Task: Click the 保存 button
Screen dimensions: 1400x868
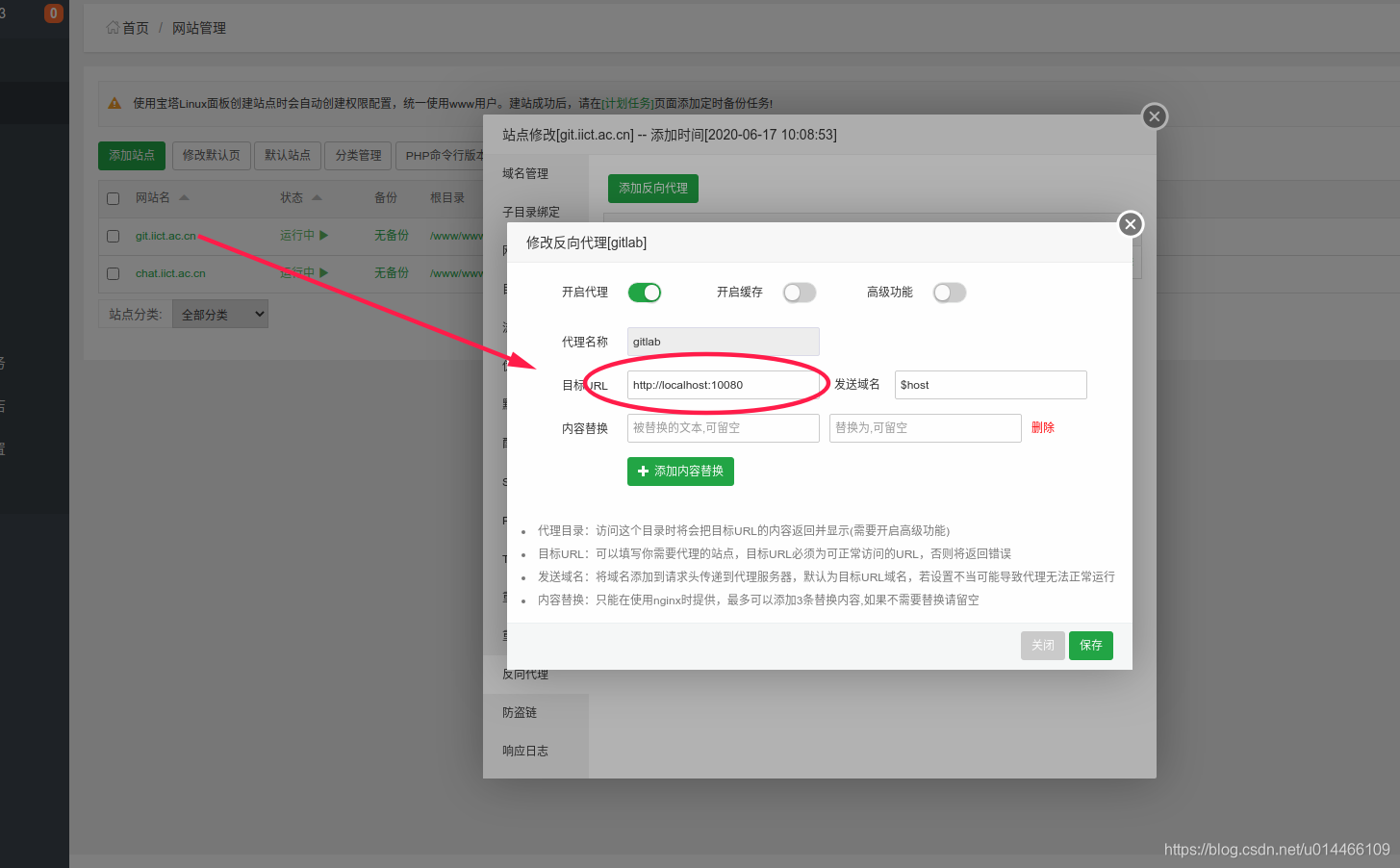Action: click(1091, 646)
